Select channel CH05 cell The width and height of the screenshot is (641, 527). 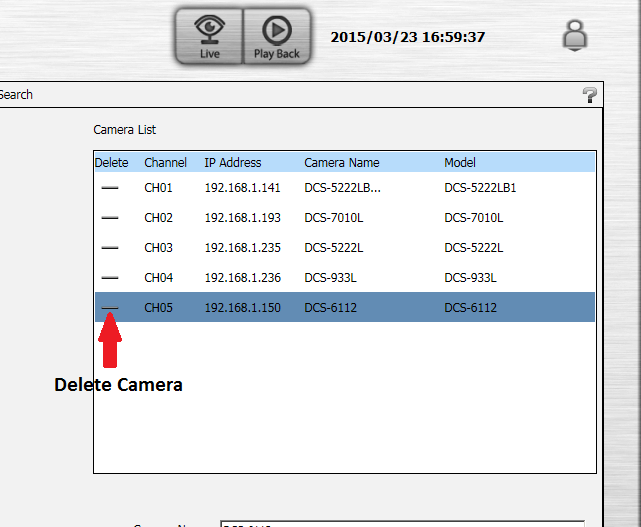(x=158, y=307)
